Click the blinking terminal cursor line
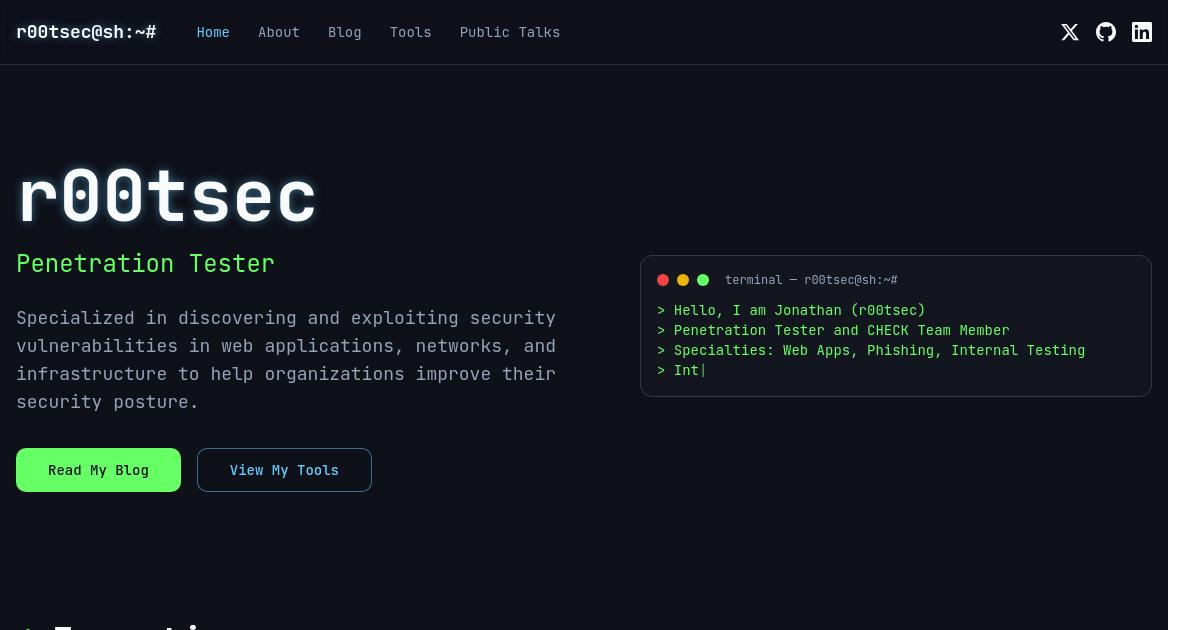This screenshot has height=630, width=1200. pos(681,370)
